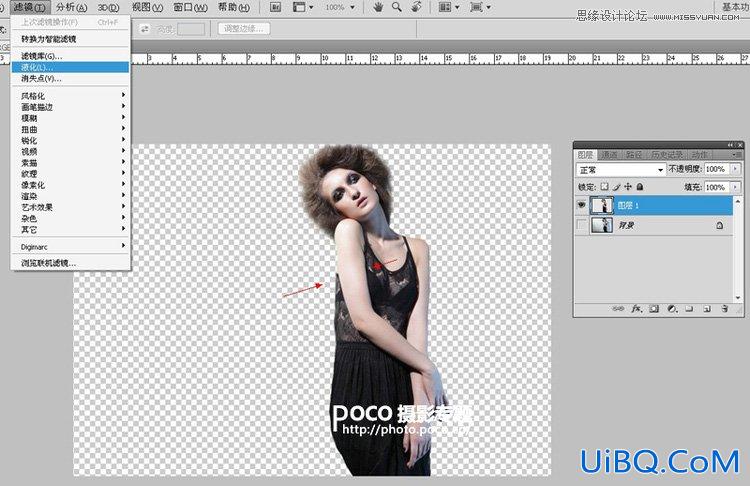
Task: Expand the 艺术效果 (Artistic) submenu
Action: 70,207
